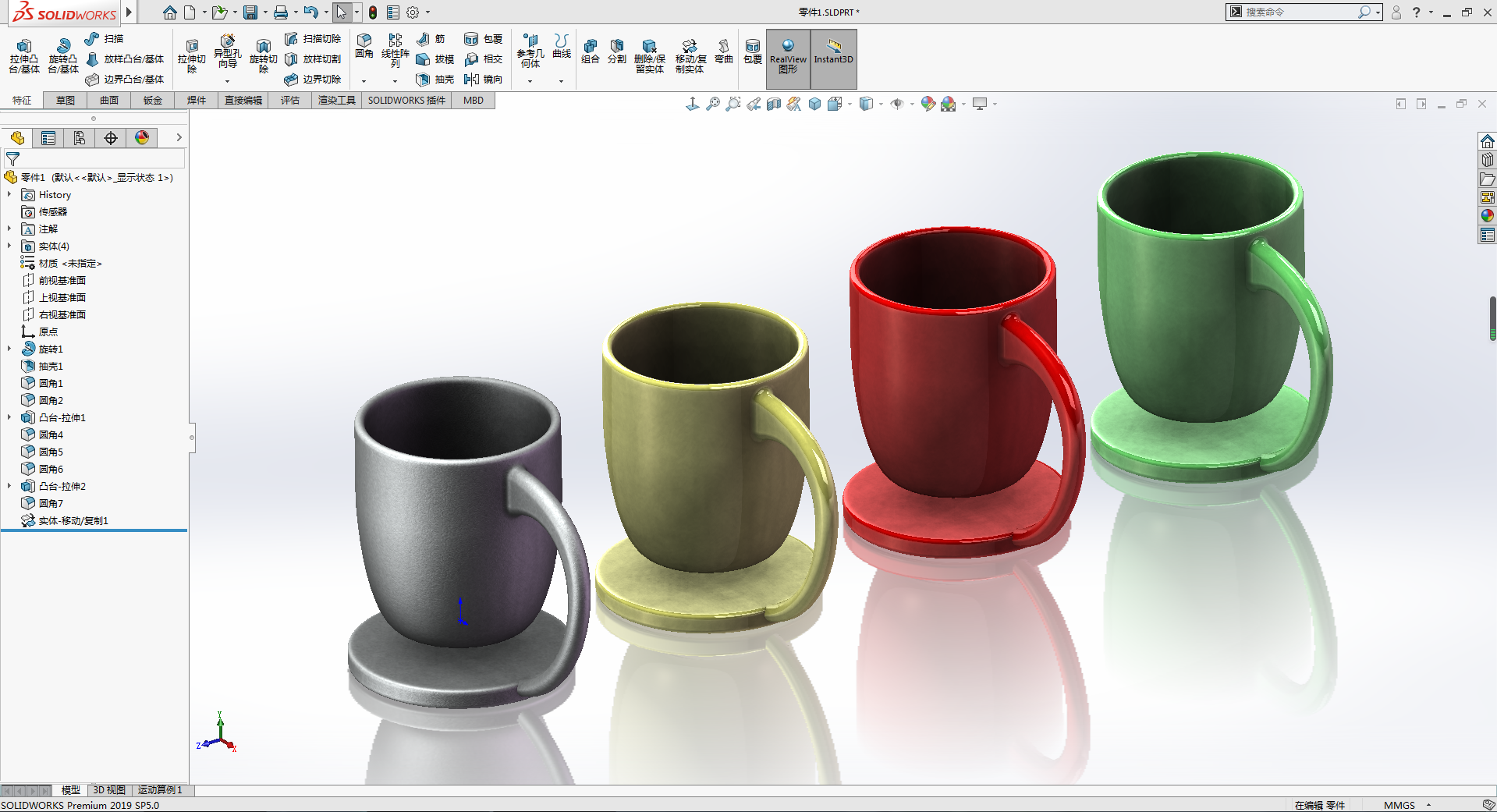
Task: Open the Section View icon in view toolbar
Action: (x=774, y=104)
